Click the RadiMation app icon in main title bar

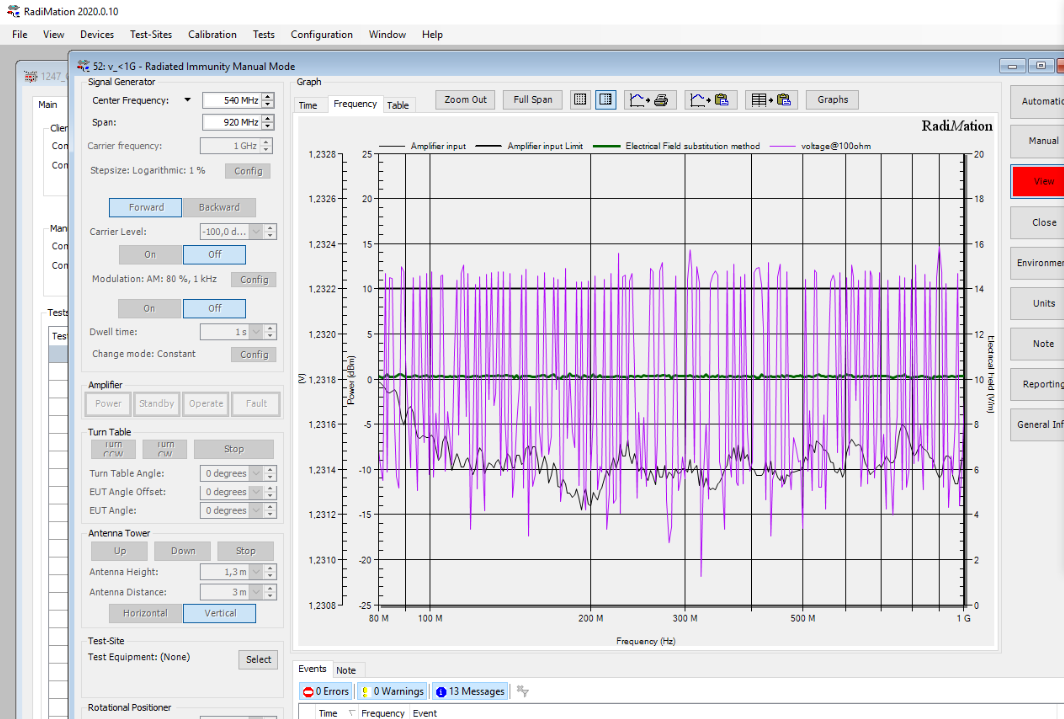point(13,12)
